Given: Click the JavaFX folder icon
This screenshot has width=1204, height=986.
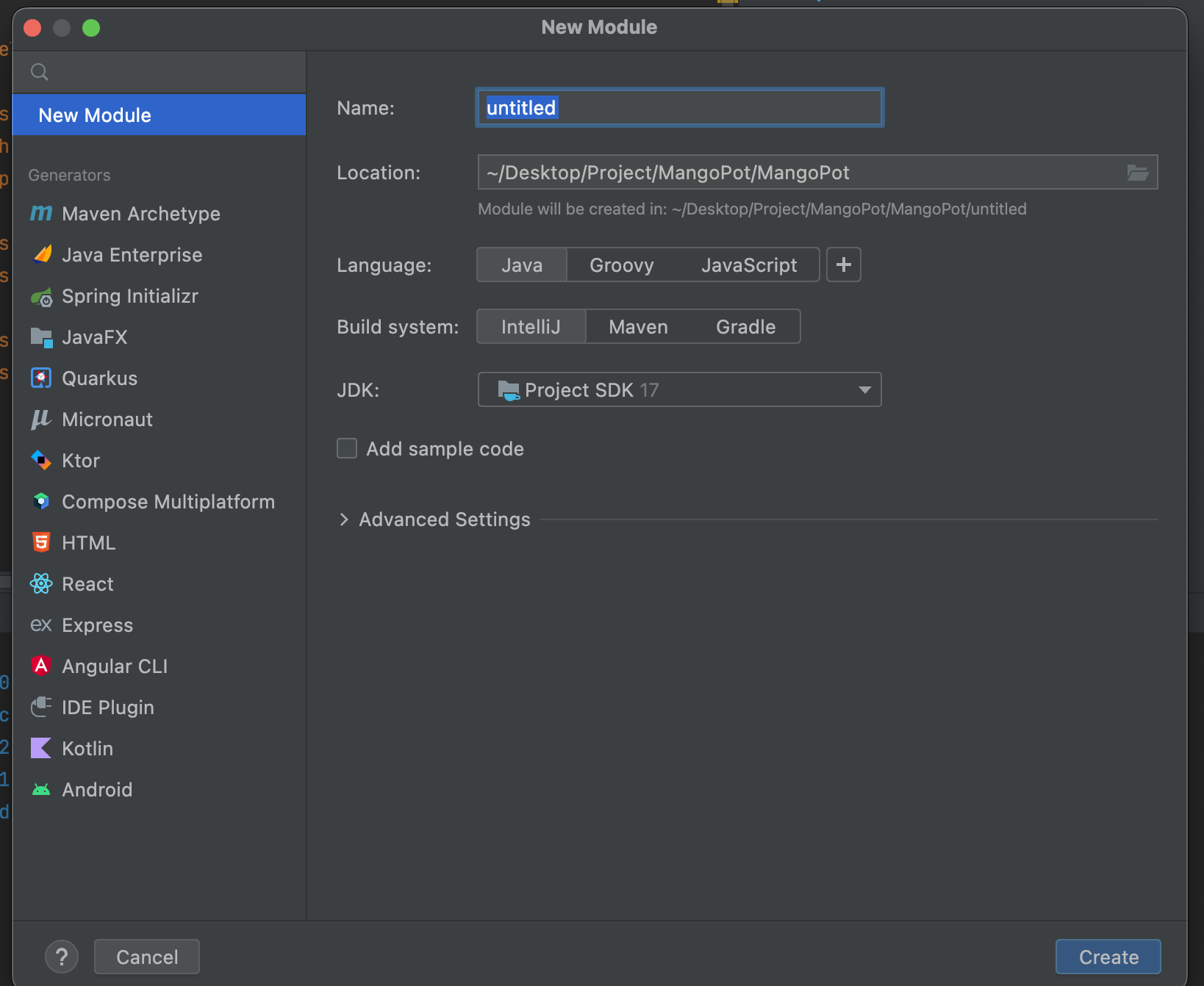Looking at the screenshot, I should [41, 337].
